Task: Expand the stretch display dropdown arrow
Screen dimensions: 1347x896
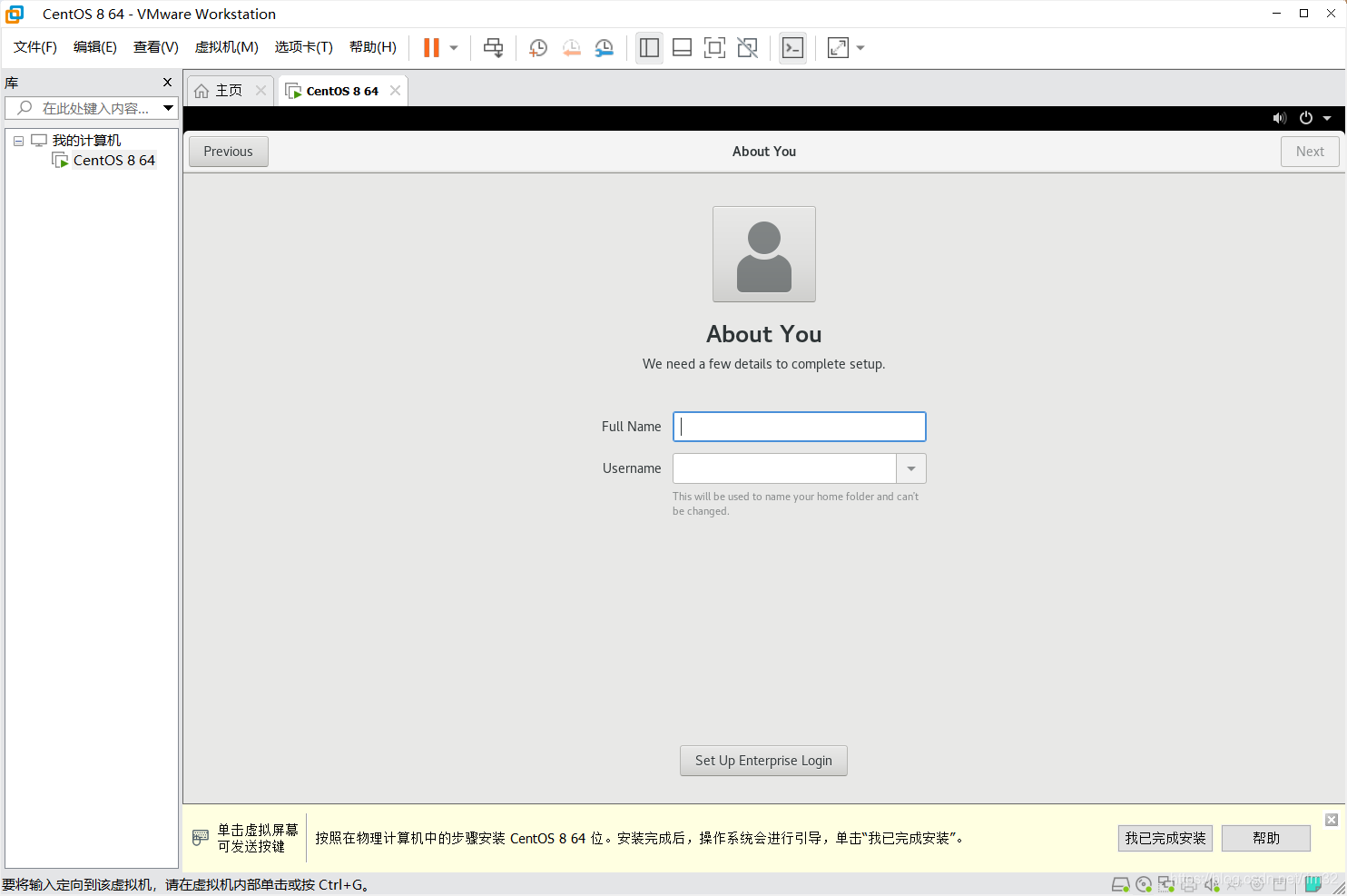Action: [x=860, y=48]
